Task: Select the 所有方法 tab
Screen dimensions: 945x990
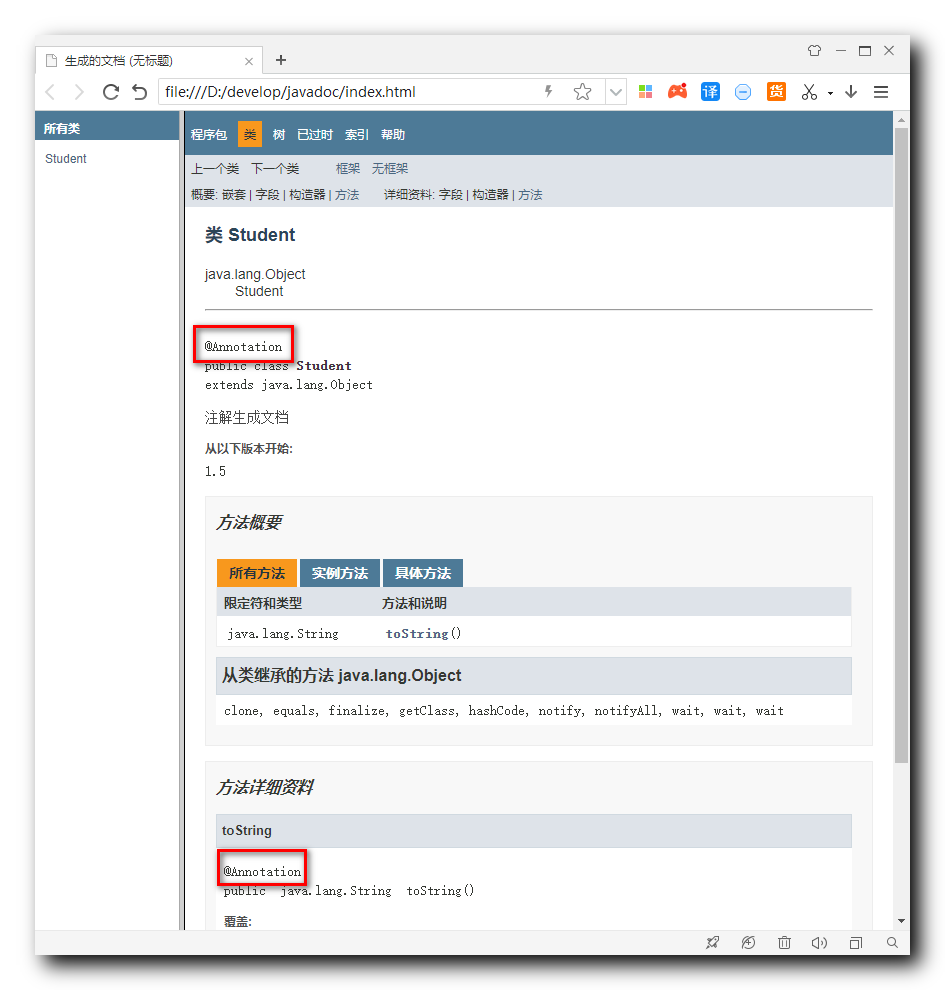Action: [256, 573]
